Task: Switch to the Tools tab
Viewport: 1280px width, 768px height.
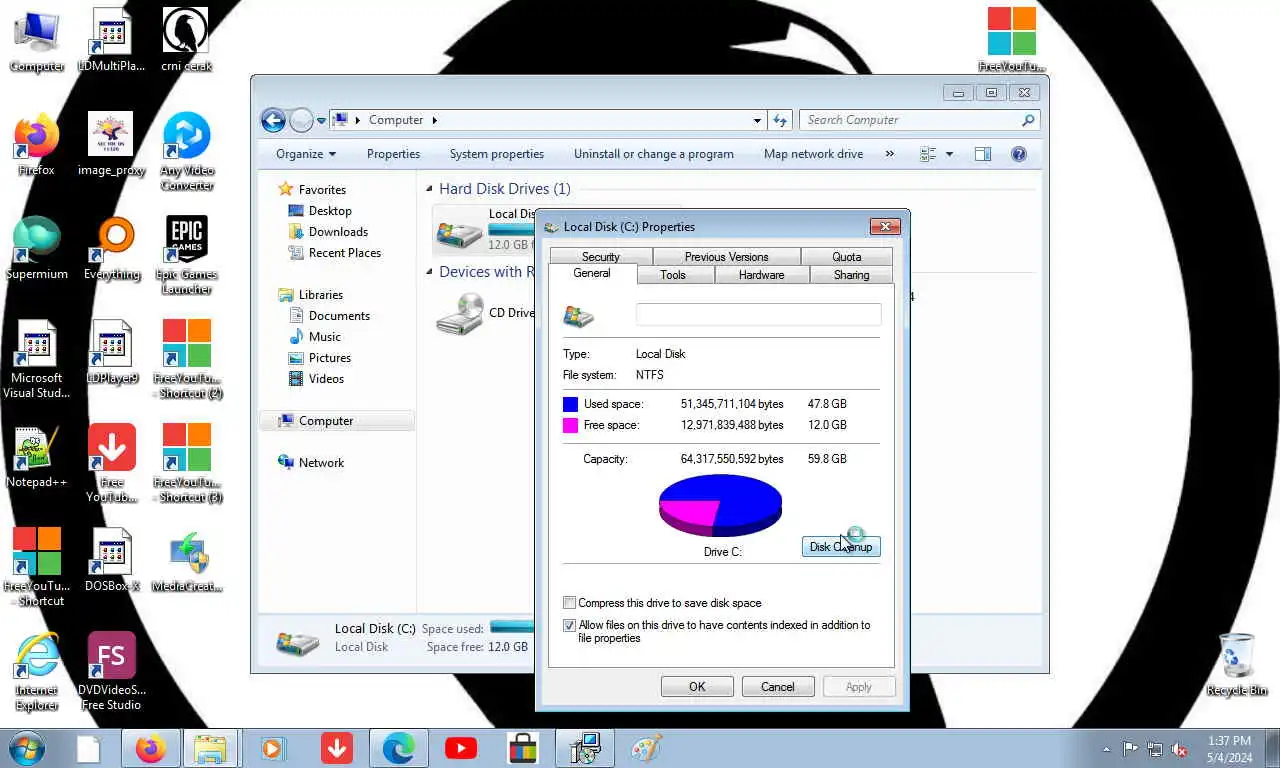Action: click(673, 275)
